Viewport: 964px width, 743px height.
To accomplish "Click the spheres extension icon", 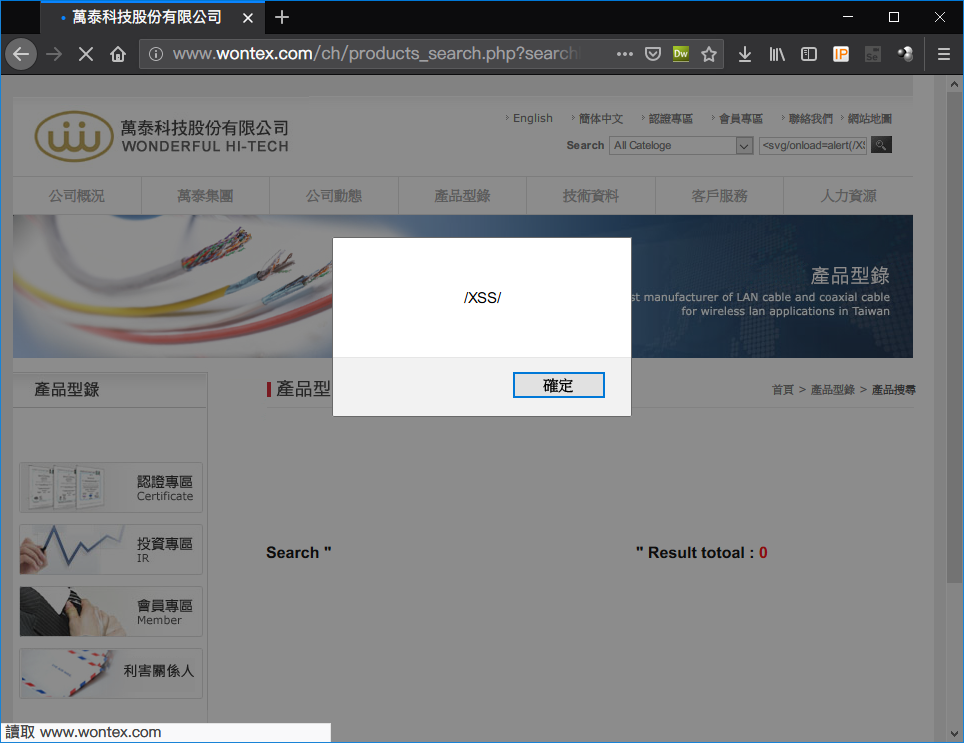I will (x=904, y=54).
